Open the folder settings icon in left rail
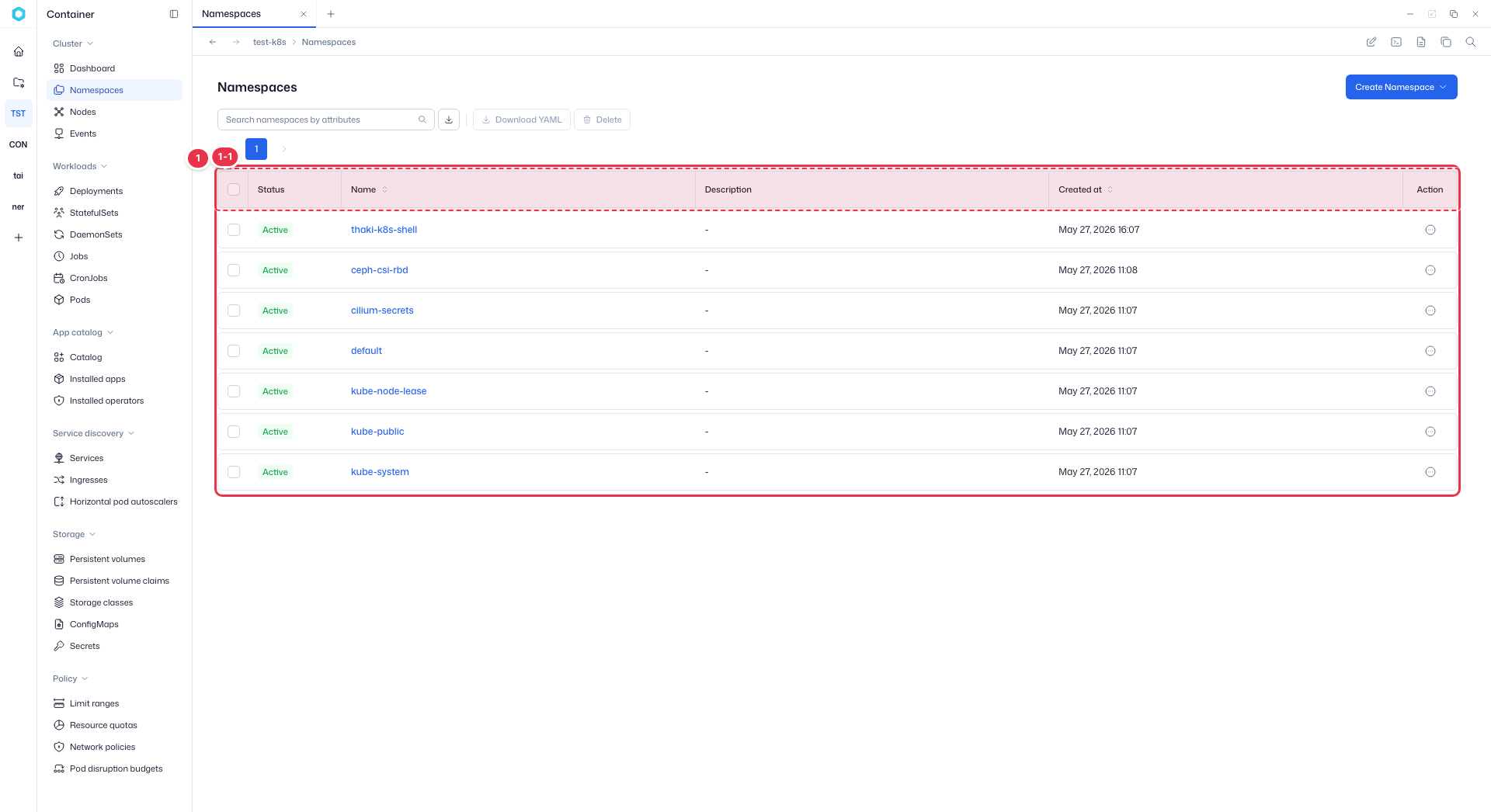The width and height of the screenshot is (1491, 812). (19, 82)
